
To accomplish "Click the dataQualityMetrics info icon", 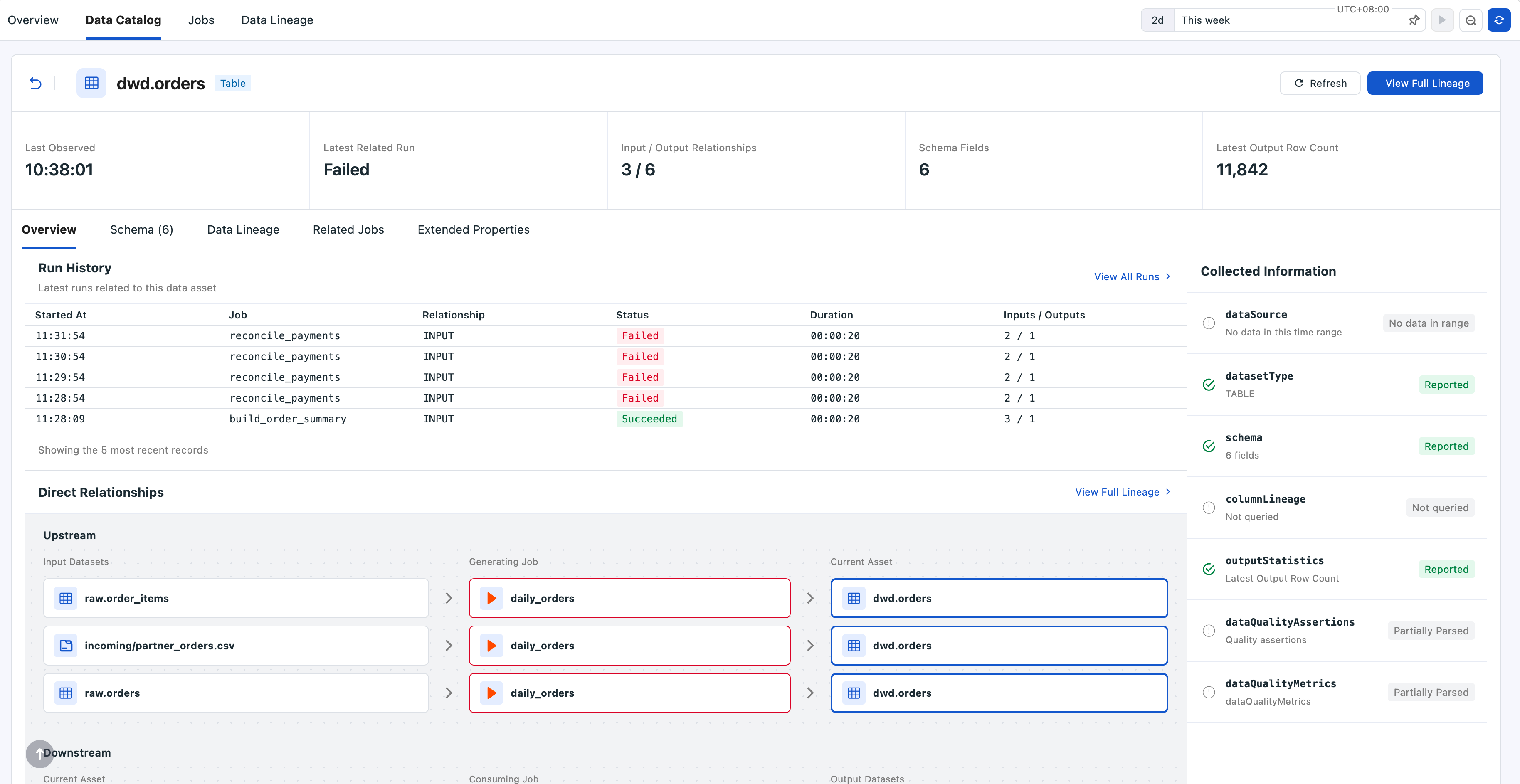I will pyautogui.click(x=1209, y=692).
